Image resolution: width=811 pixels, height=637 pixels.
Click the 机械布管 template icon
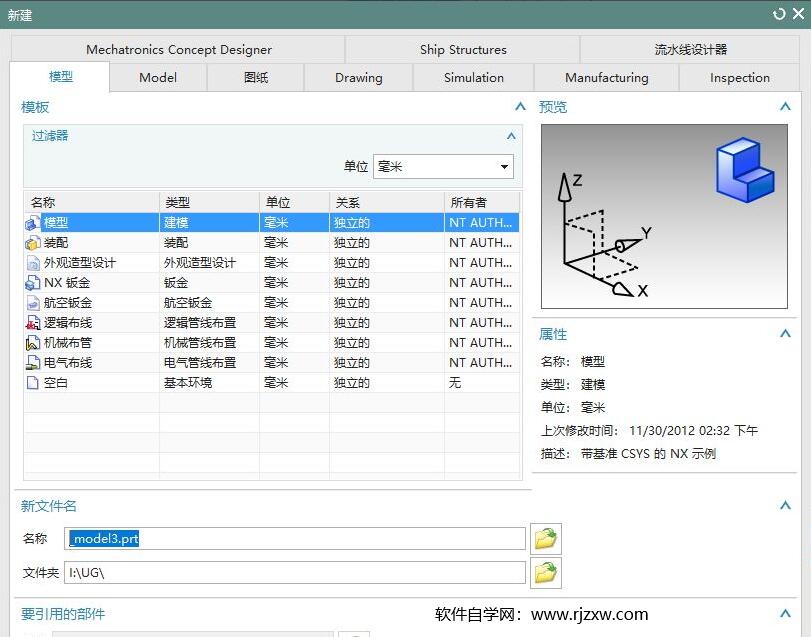33,343
